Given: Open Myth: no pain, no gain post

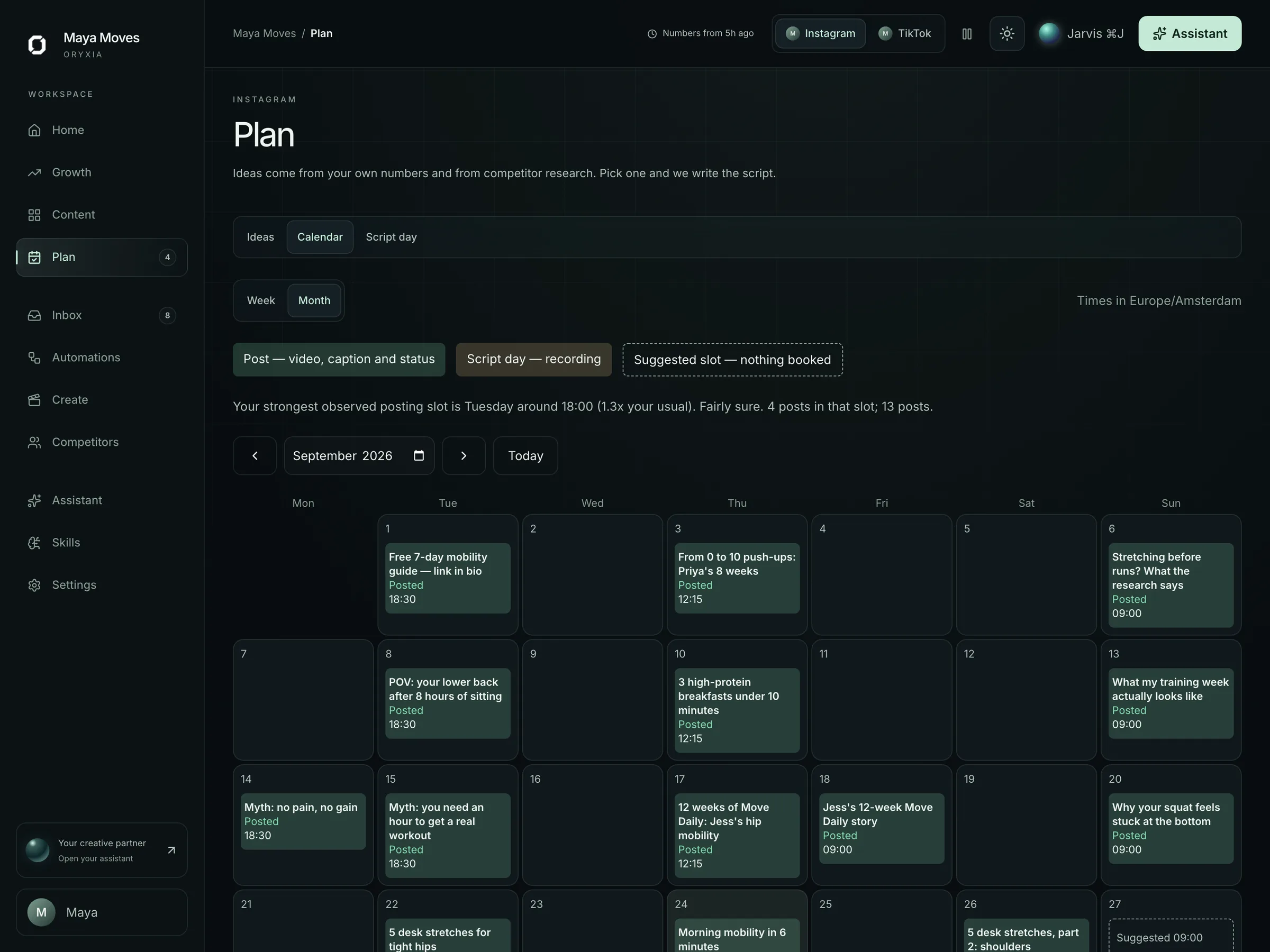Looking at the screenshot, I should tap(303, 822).
